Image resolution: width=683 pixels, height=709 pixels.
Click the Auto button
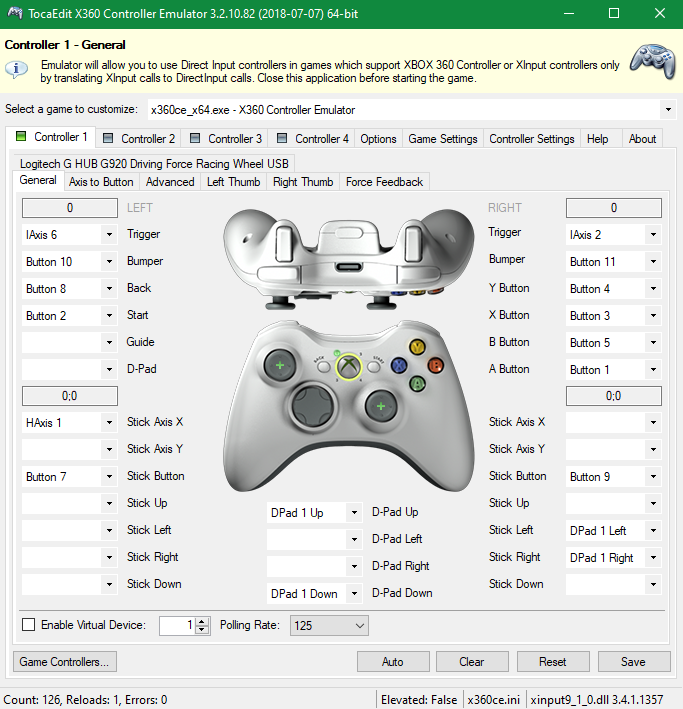(393, 662)
